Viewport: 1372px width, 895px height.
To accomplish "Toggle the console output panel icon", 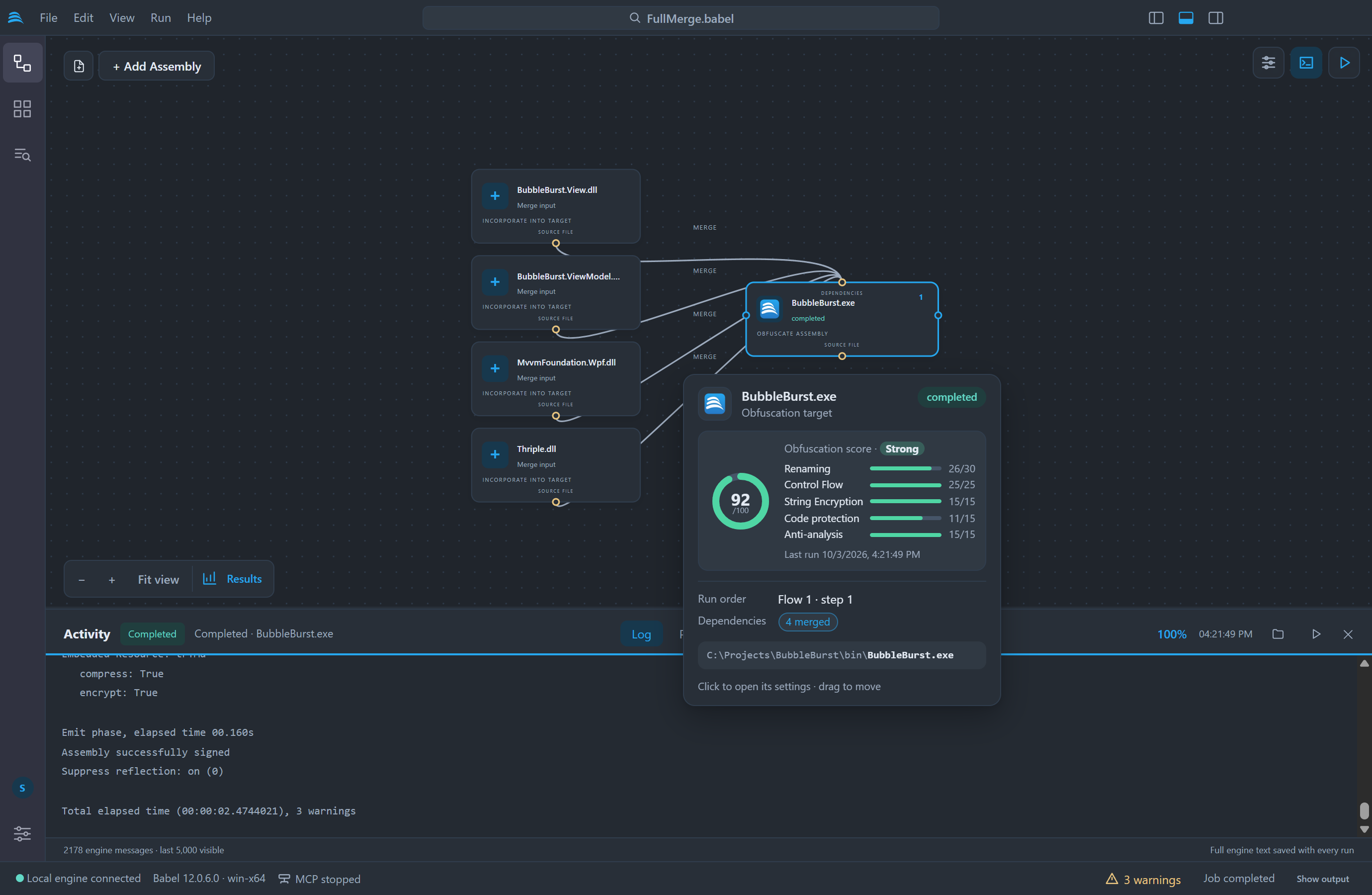I will tap(1306, 63).
